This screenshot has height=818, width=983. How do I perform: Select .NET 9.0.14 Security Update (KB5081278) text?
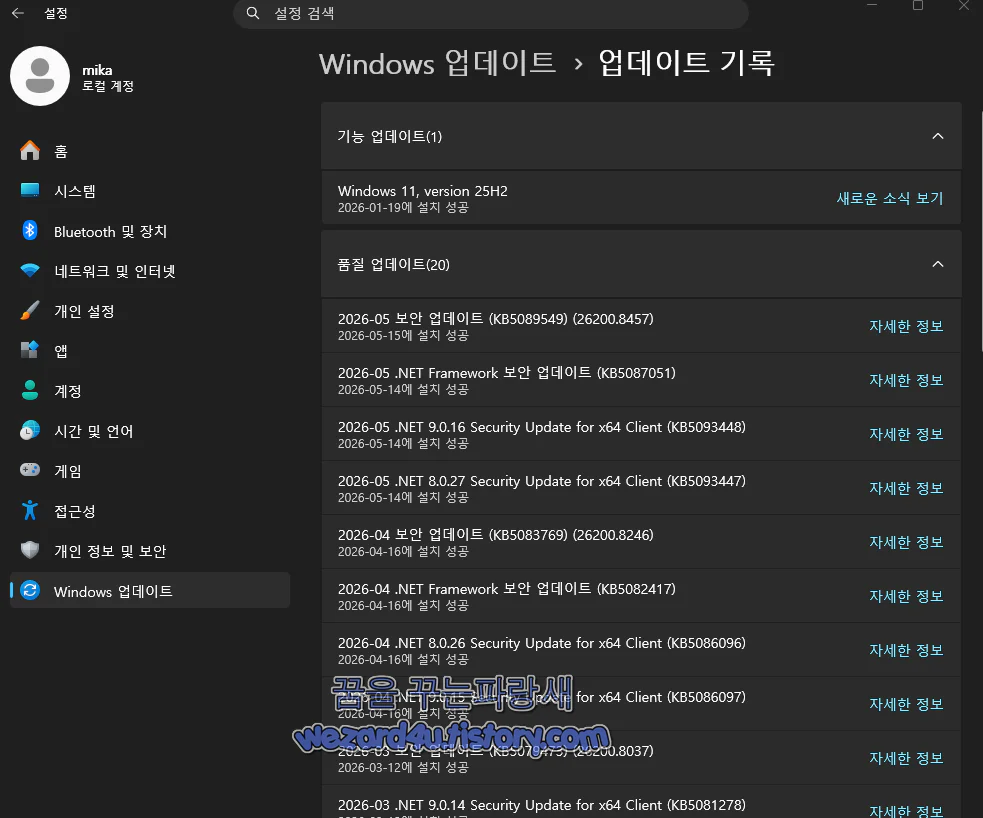[x=542, y=805]
